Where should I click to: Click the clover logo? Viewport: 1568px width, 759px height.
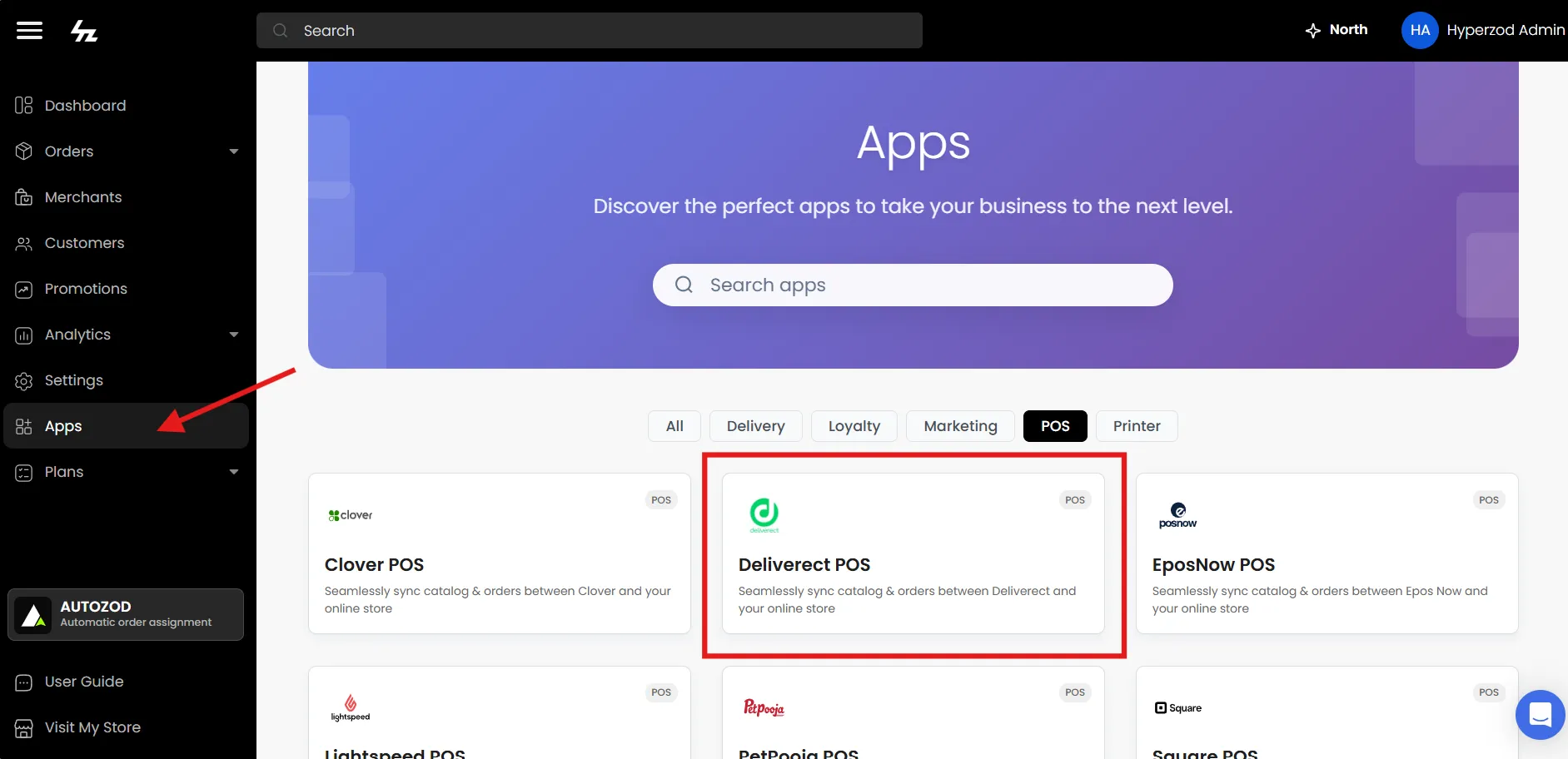point(350,515)
